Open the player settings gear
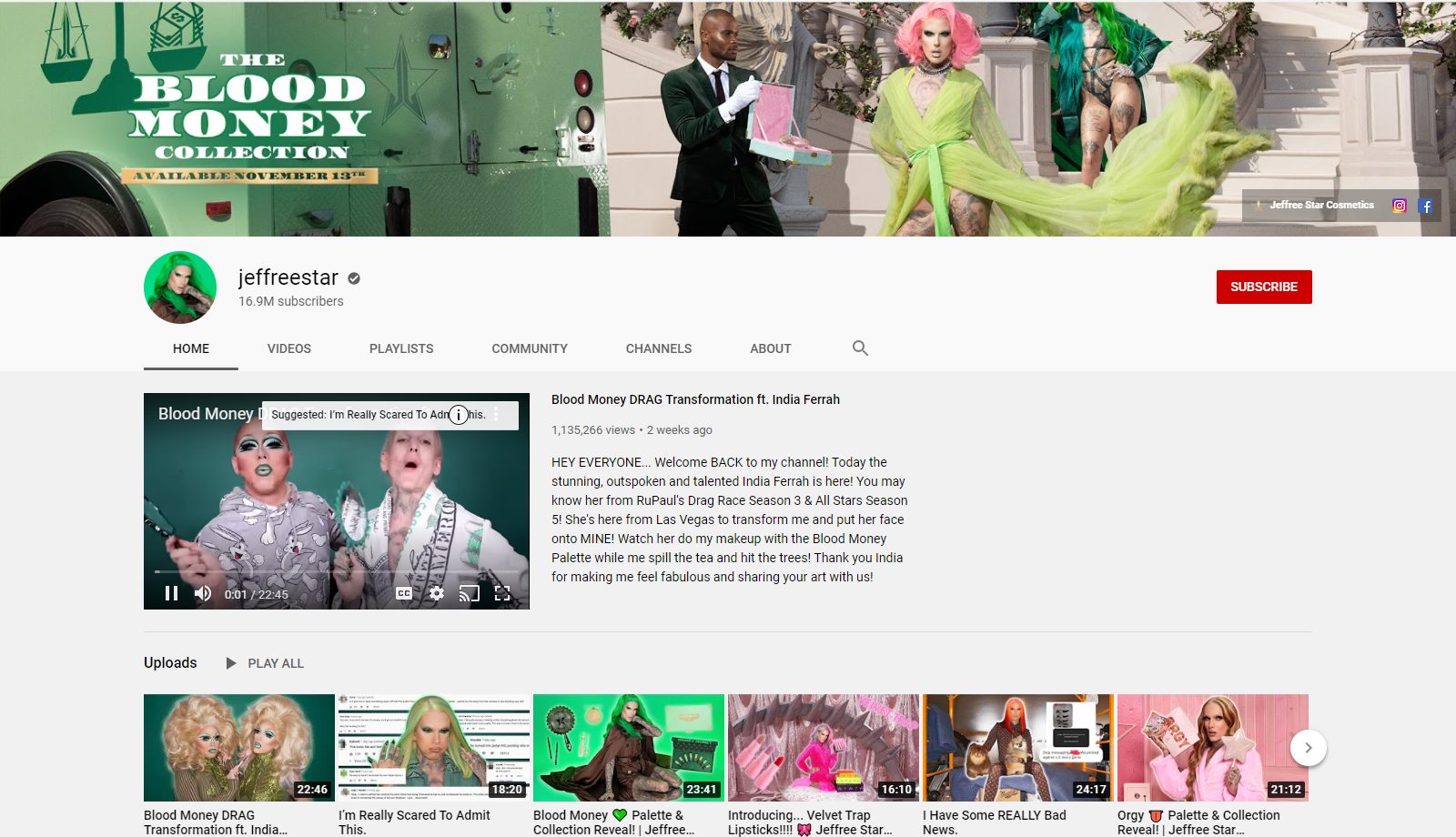The image size is (1456, 837). [x=437, y=593]
